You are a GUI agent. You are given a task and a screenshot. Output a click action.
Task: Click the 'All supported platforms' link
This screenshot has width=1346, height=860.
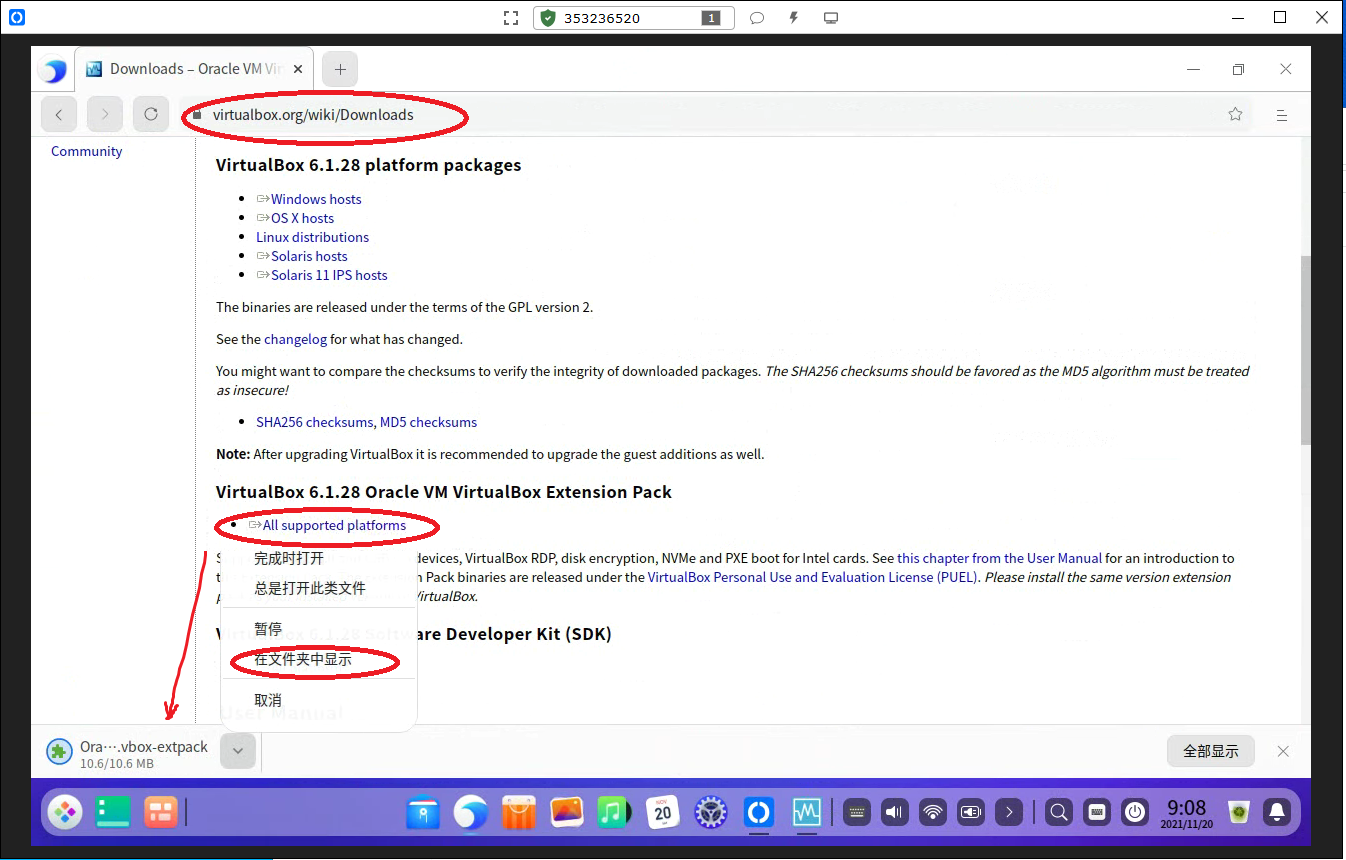coord(334,525)
